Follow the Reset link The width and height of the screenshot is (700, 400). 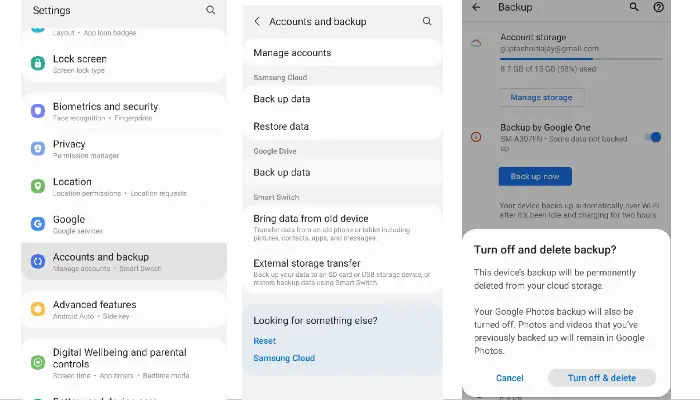pos(265,341)
